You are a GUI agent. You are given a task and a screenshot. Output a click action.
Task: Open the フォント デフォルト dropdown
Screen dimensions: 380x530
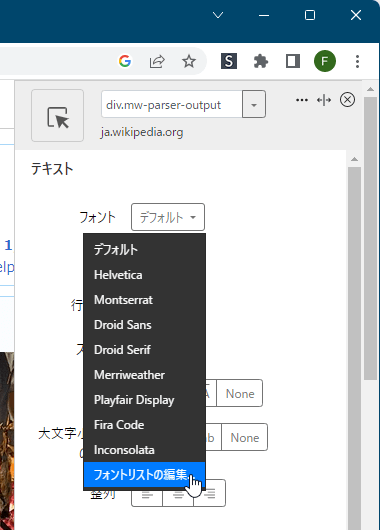(x=168, y=217)
